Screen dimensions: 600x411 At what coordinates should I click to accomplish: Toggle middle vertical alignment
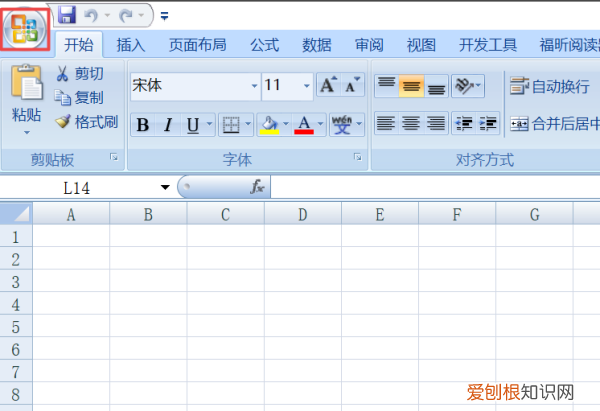point(411,86)
